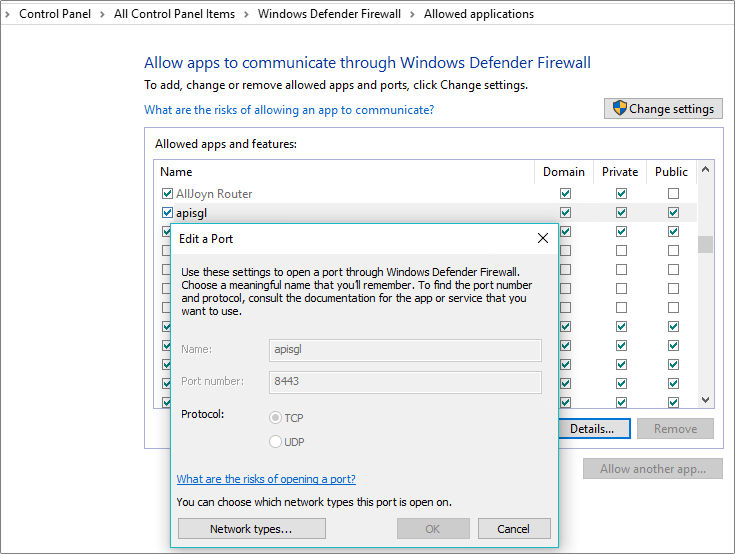
Task: Click the Domain column header
Action: click(x=564, y=172)
